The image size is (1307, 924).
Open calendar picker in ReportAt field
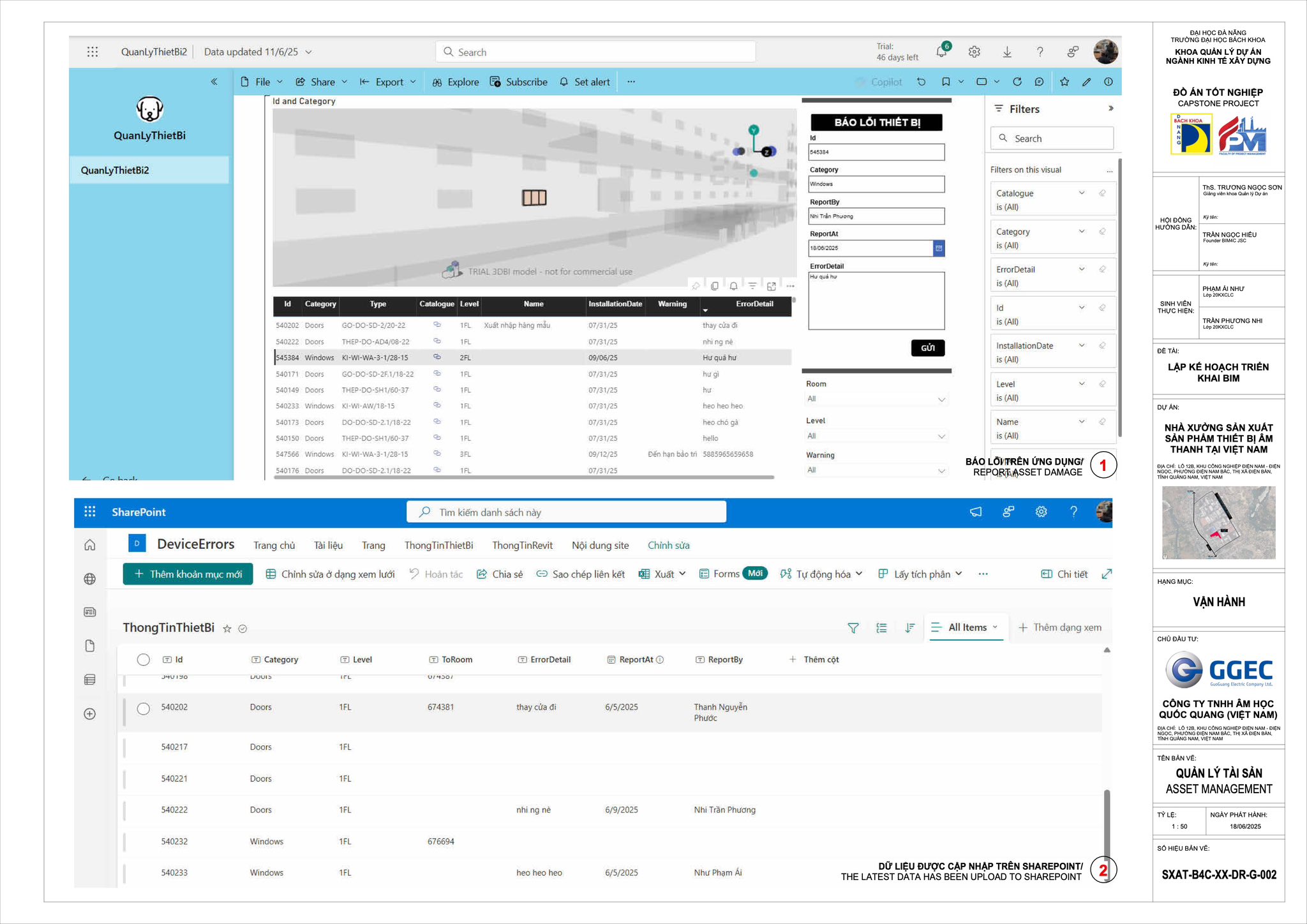tap(938, 248)
